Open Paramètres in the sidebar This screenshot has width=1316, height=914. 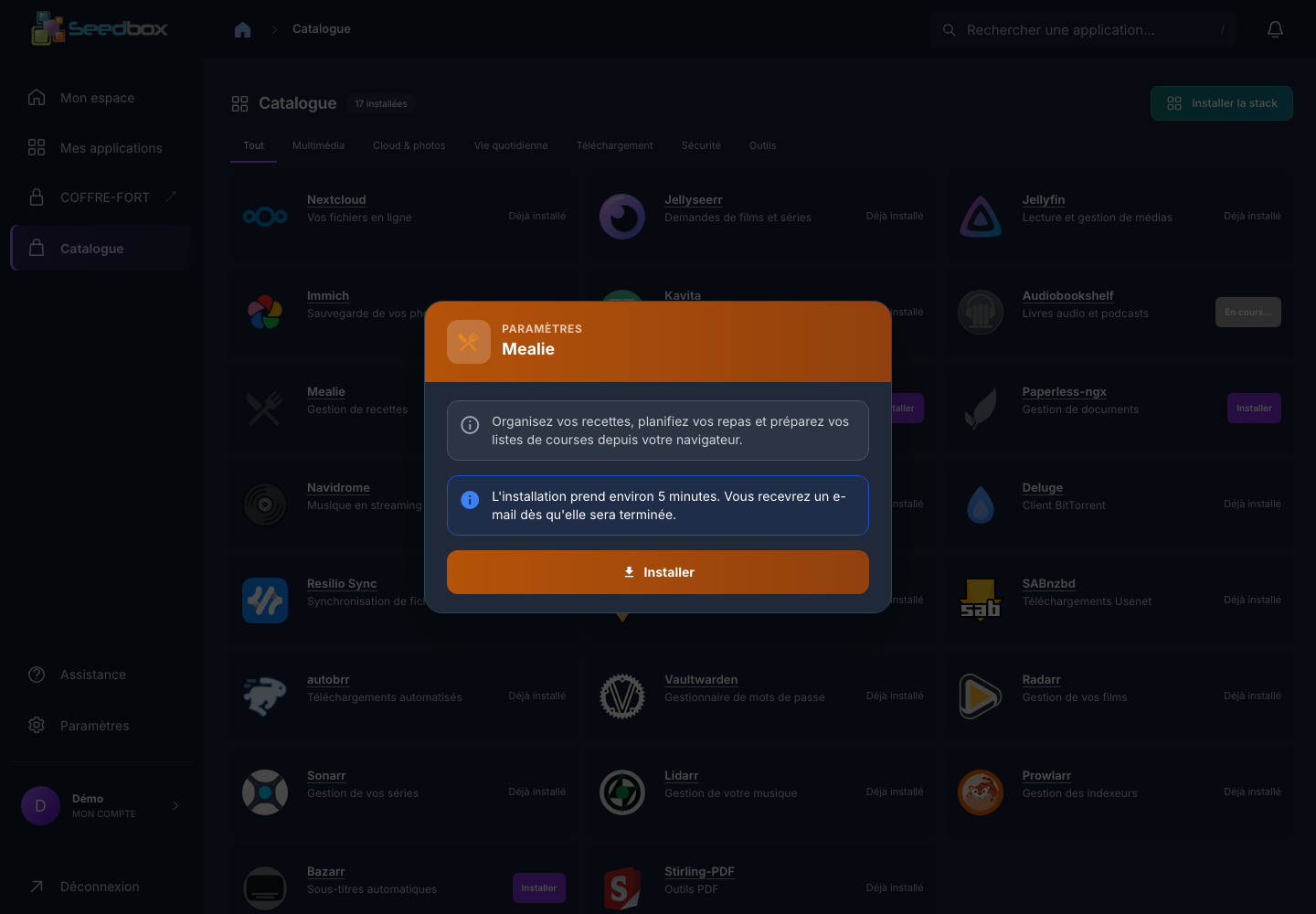(101, 726)
